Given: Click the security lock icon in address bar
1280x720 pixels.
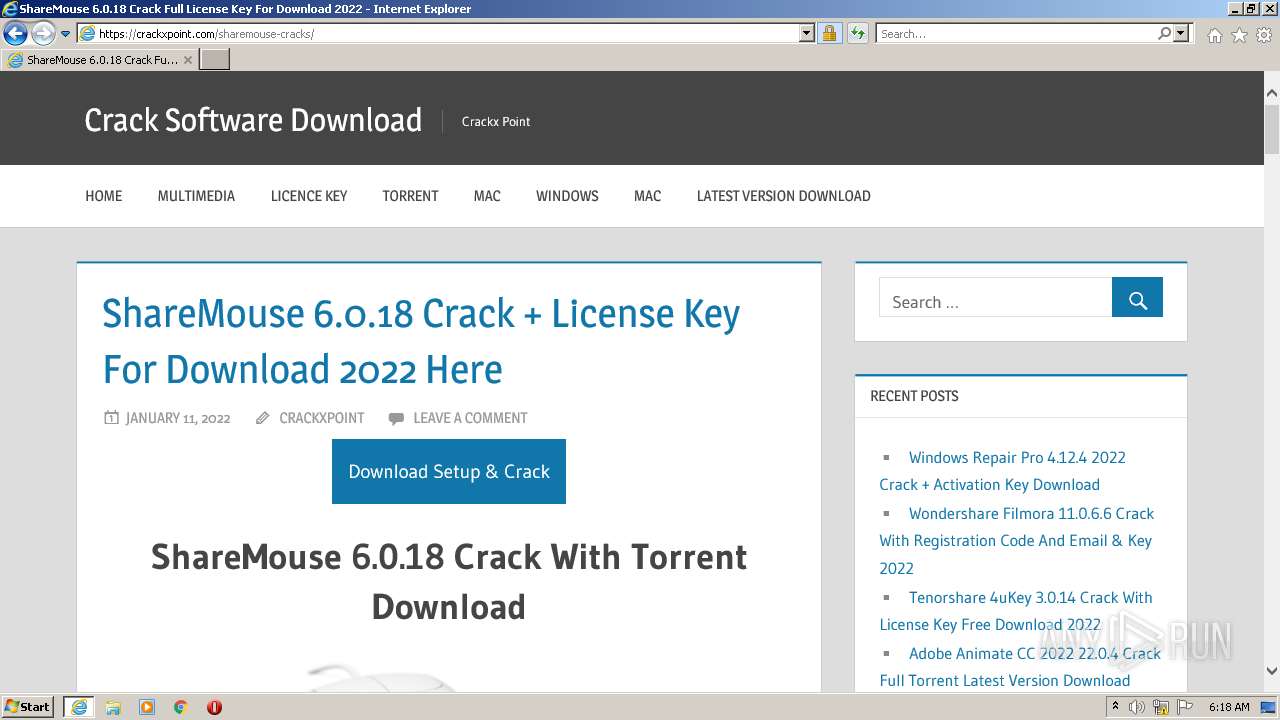Looking at the screenshot, I should coord(829,34).
